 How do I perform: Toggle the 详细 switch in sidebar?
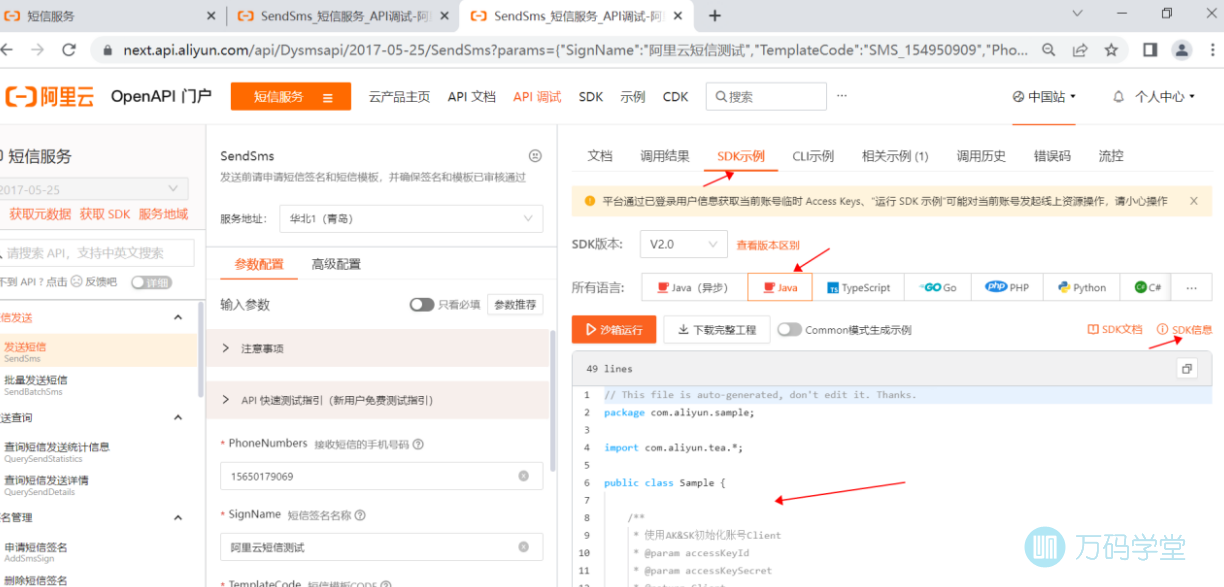(151, 282)
